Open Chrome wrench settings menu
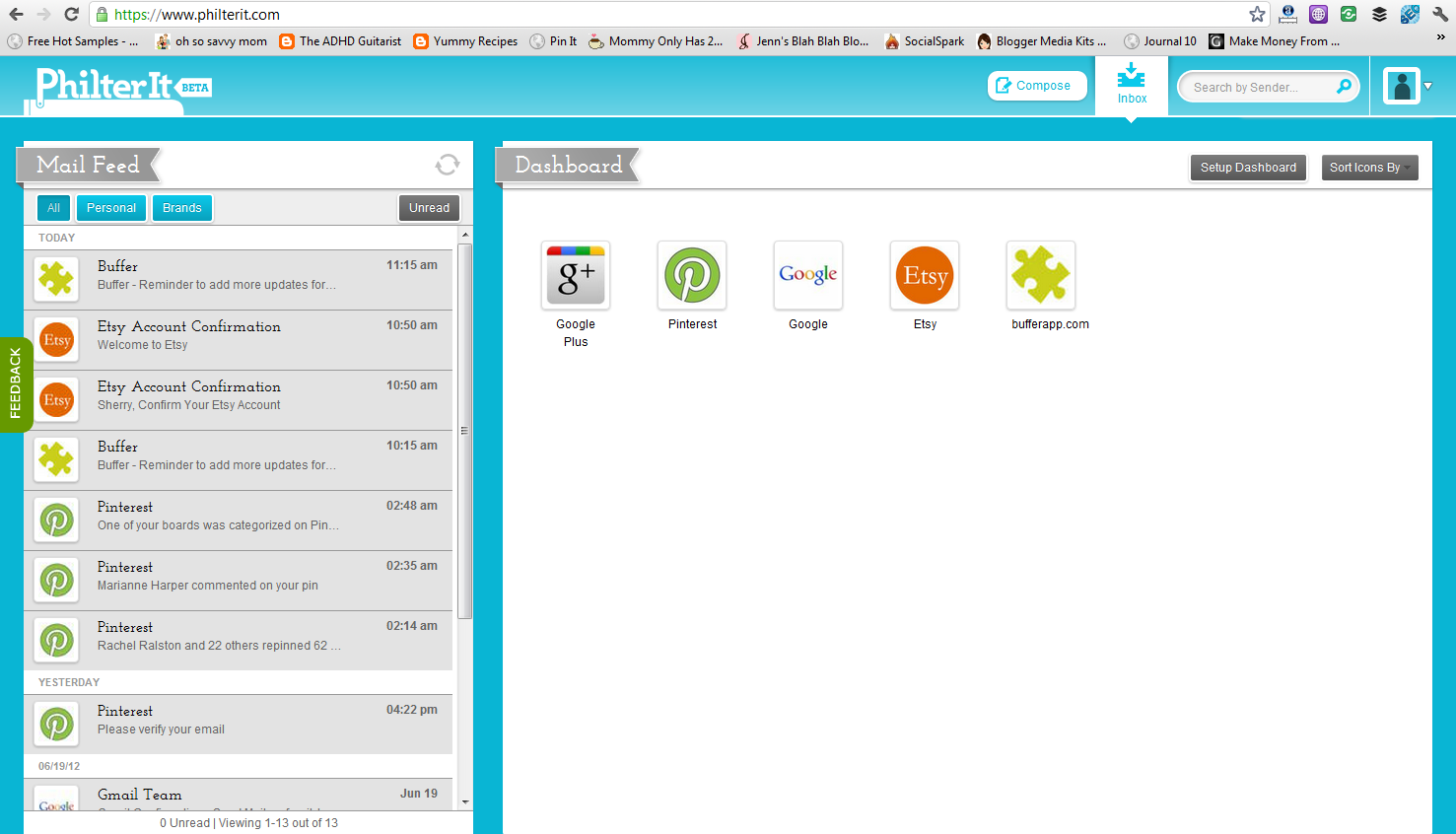This screenshot has height=834, width=1456. tap(1440, 14)
